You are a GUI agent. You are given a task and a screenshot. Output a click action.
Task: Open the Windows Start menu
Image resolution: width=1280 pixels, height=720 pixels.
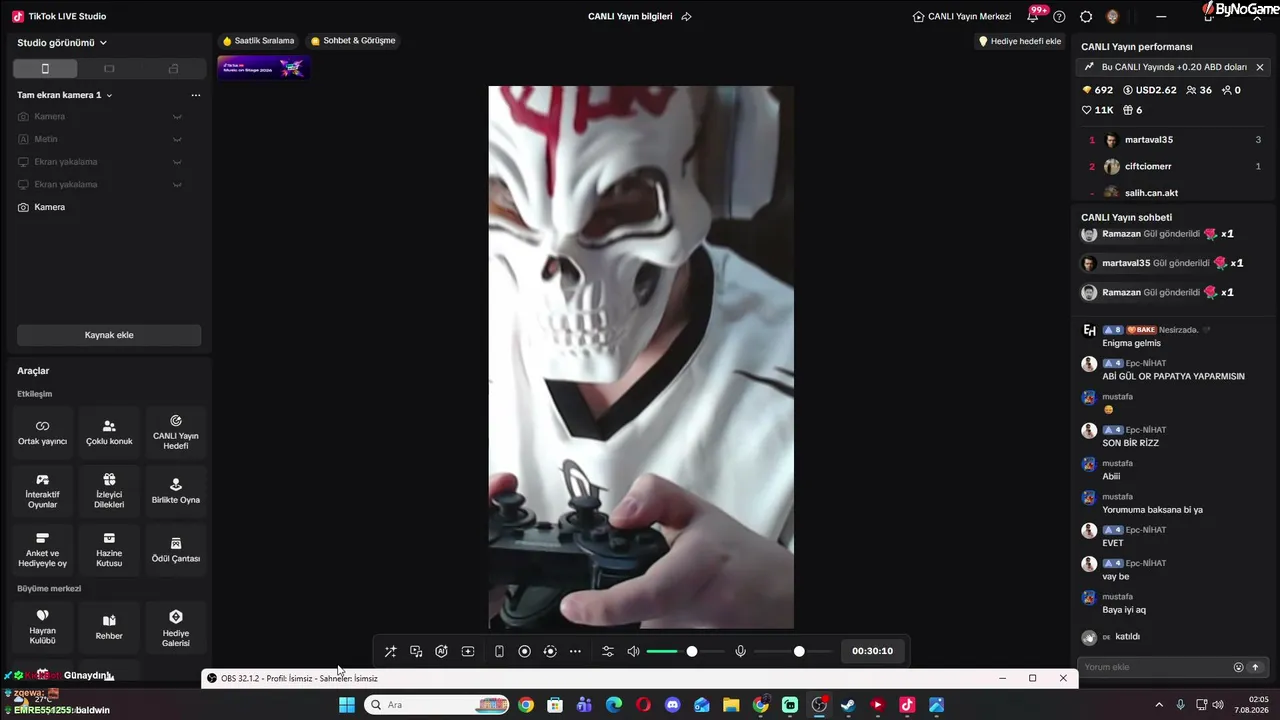click(x=347, y=705)
